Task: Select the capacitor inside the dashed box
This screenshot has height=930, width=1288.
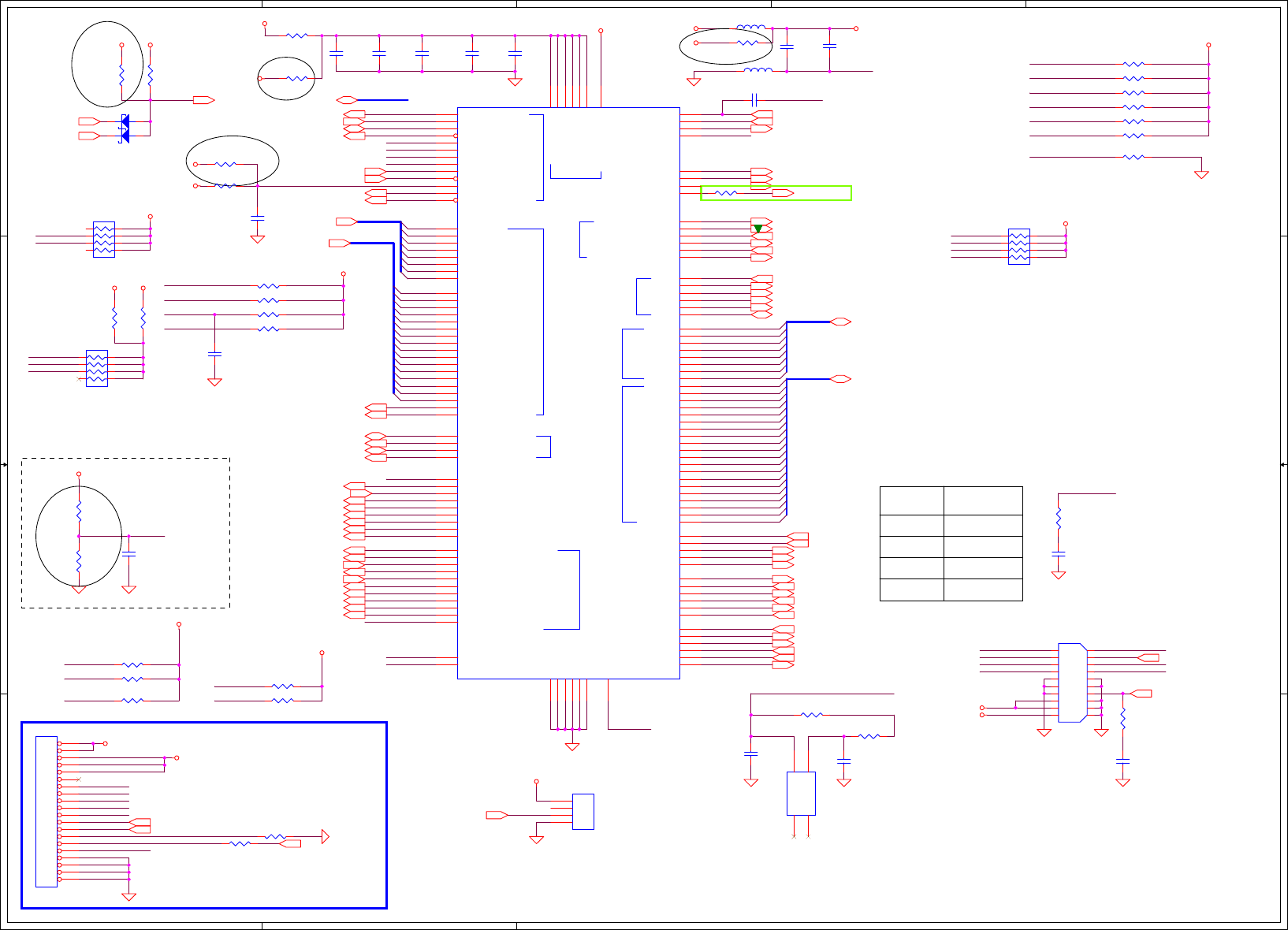Action: click(x=129, y=555)
